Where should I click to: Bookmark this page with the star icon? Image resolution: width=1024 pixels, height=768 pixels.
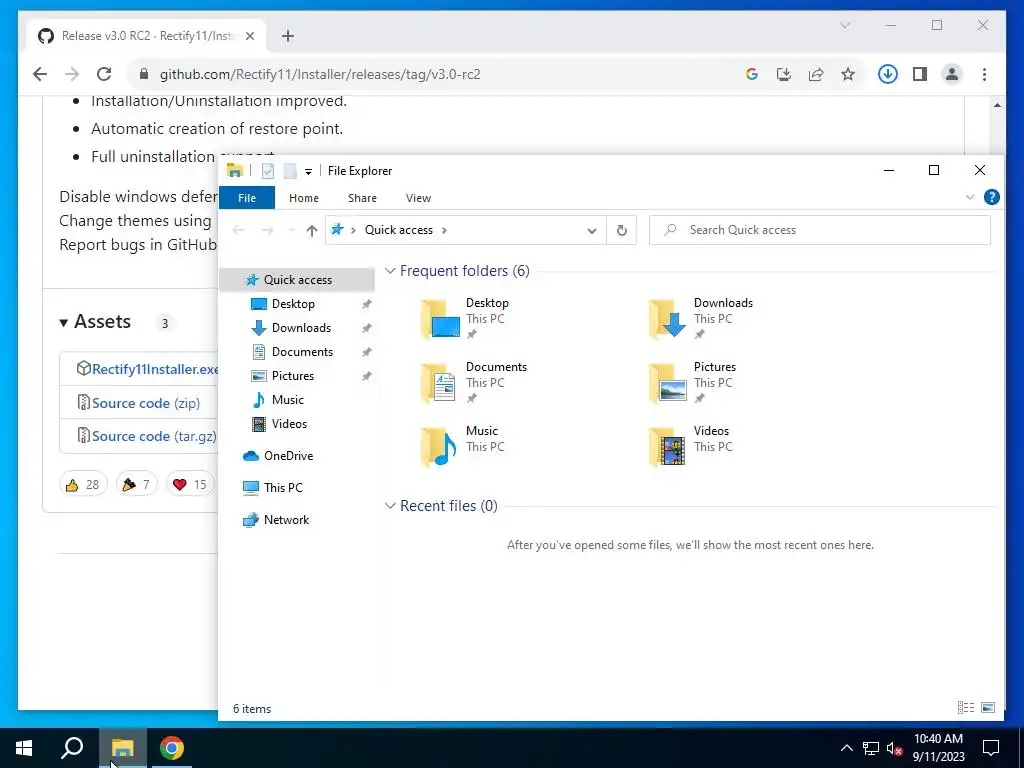pyautogui.click(x=848, y=74)
